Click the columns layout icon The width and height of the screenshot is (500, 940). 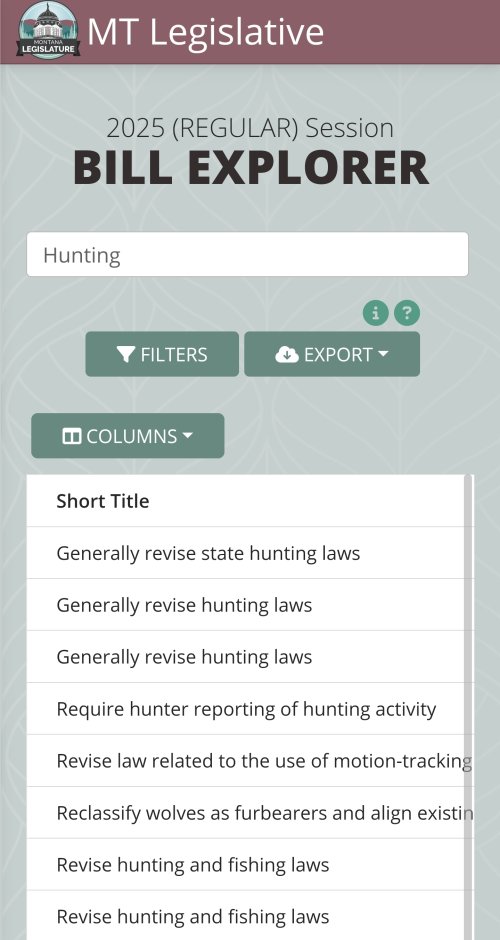tap(71, 436)
